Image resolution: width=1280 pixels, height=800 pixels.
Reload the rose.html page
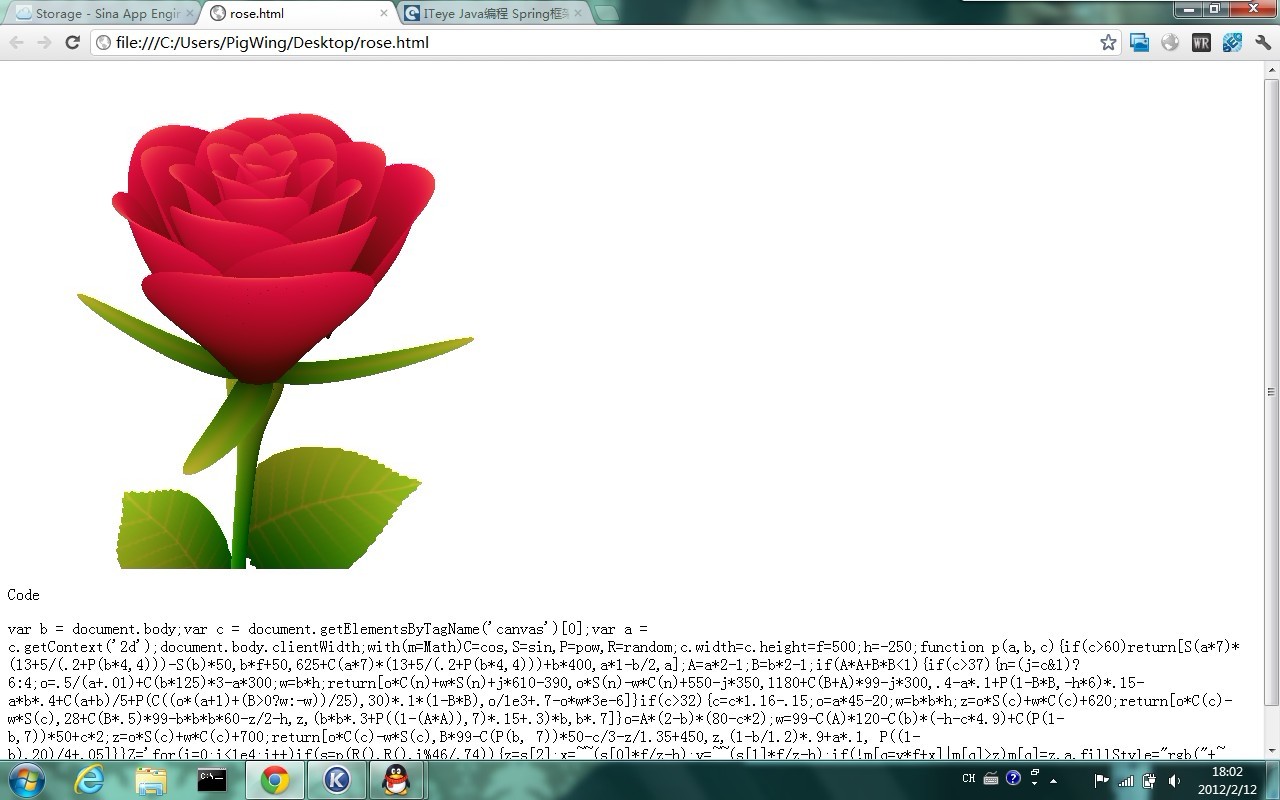point(72,42)
